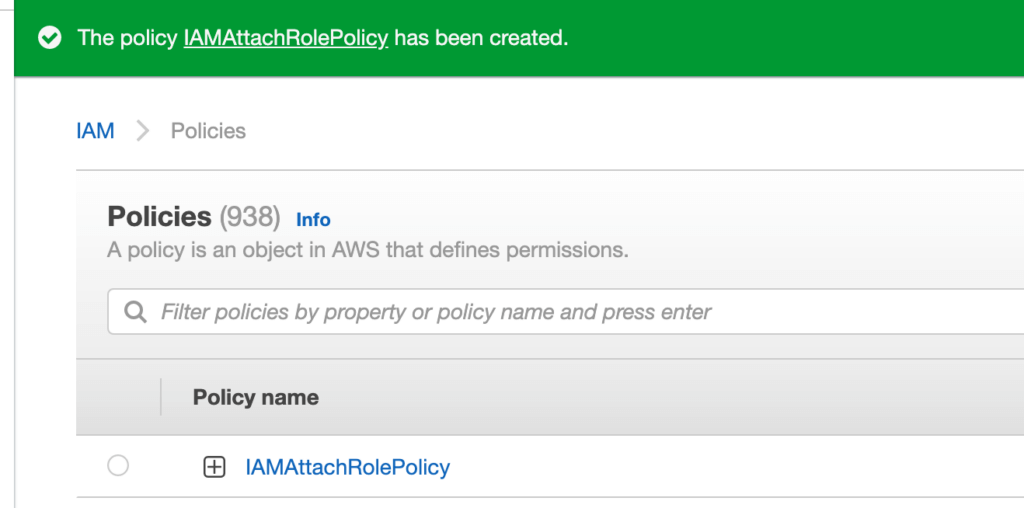Click the Policies section heading

pyautogui.click(x=159, y=217)
